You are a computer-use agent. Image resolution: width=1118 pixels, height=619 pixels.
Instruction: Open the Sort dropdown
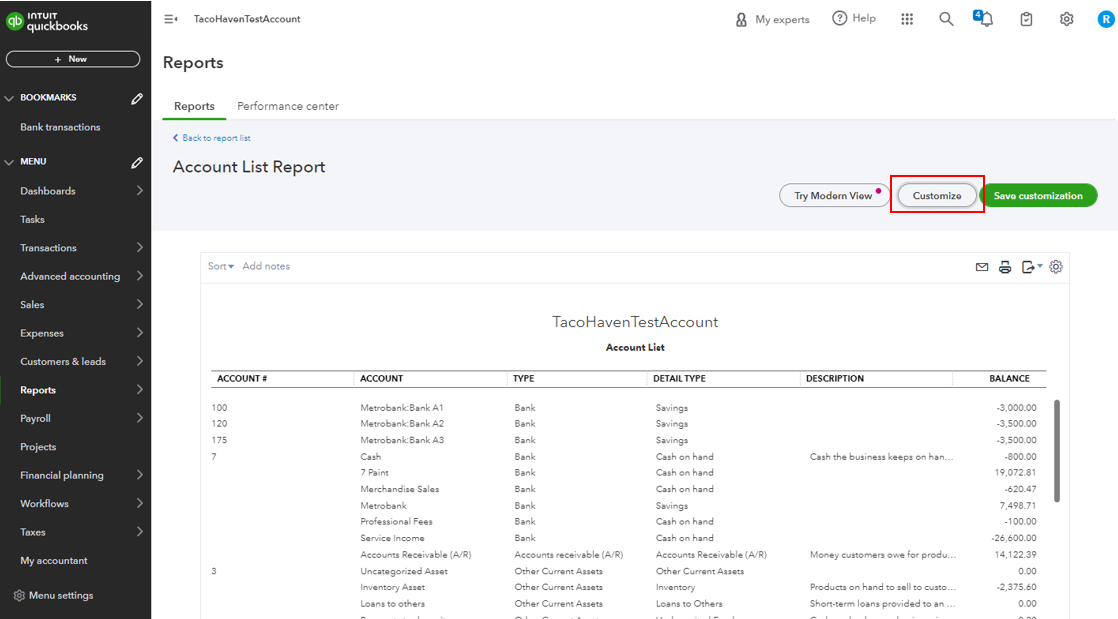point(220,266)
